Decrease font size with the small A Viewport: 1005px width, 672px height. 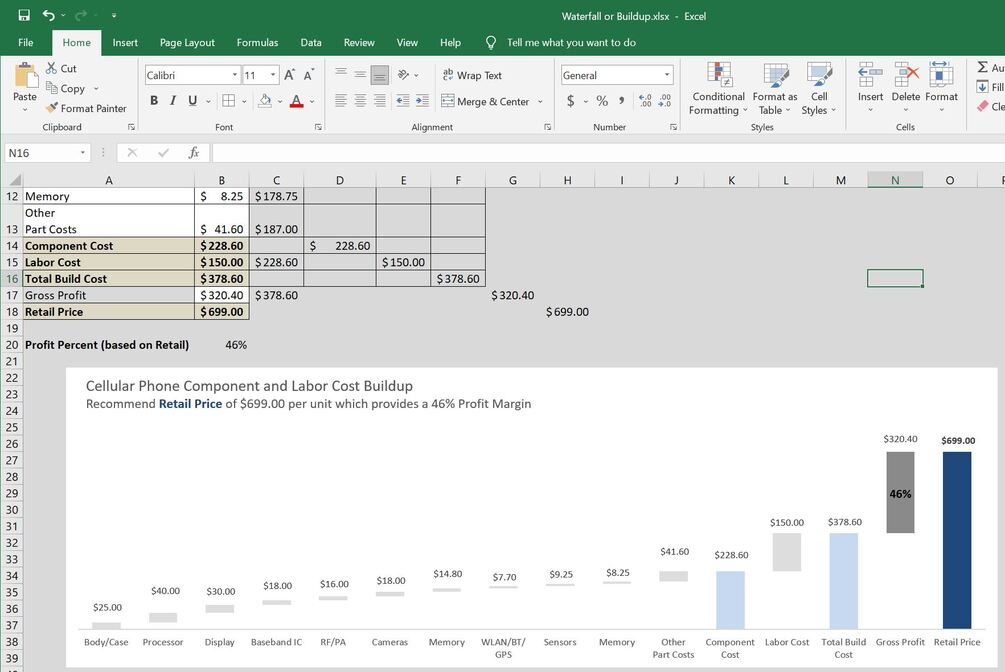pyautogui.click(x=309, y=75)
